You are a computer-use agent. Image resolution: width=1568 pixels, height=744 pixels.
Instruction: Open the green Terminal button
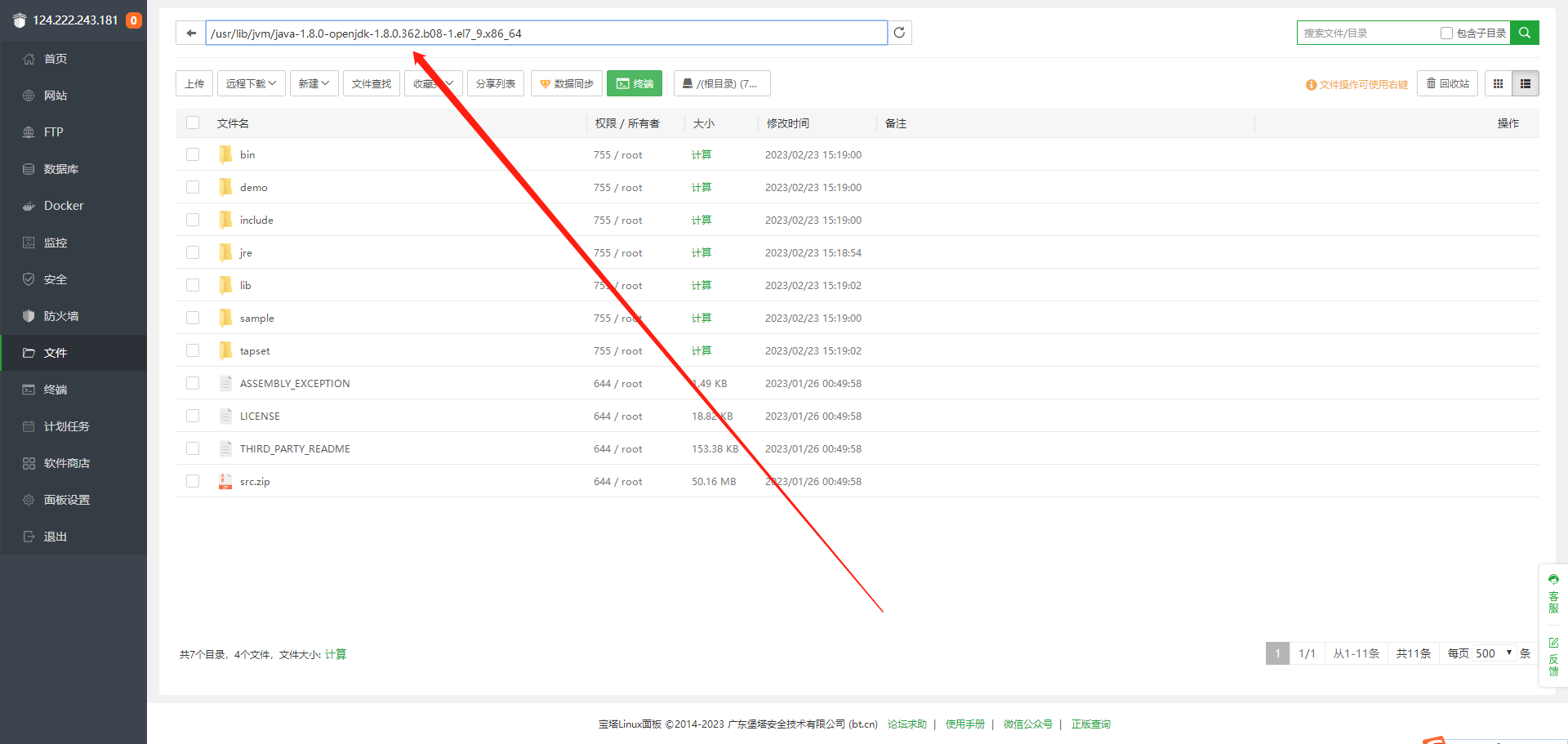(x=635, y=83)
